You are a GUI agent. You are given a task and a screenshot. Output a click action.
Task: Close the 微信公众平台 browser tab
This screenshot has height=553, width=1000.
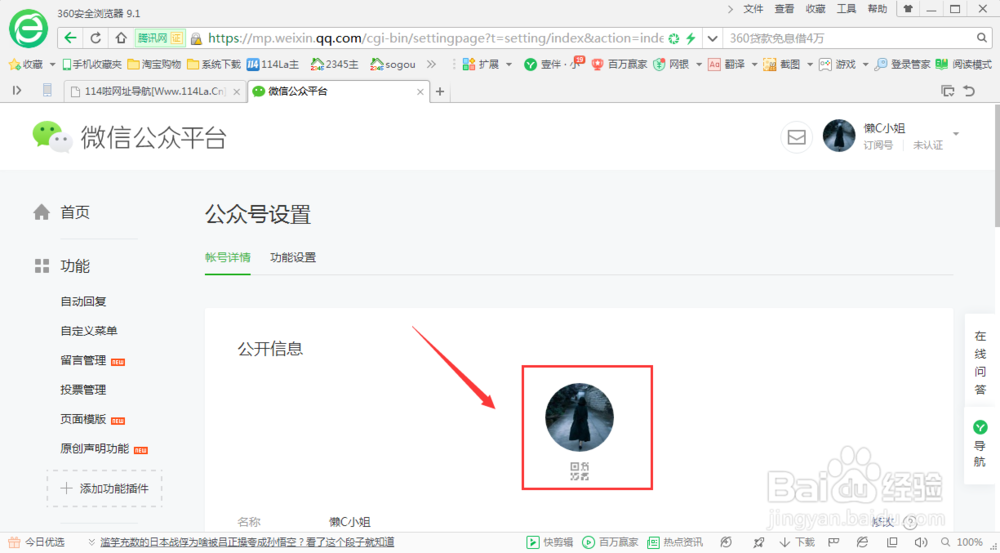pos(420,92)
